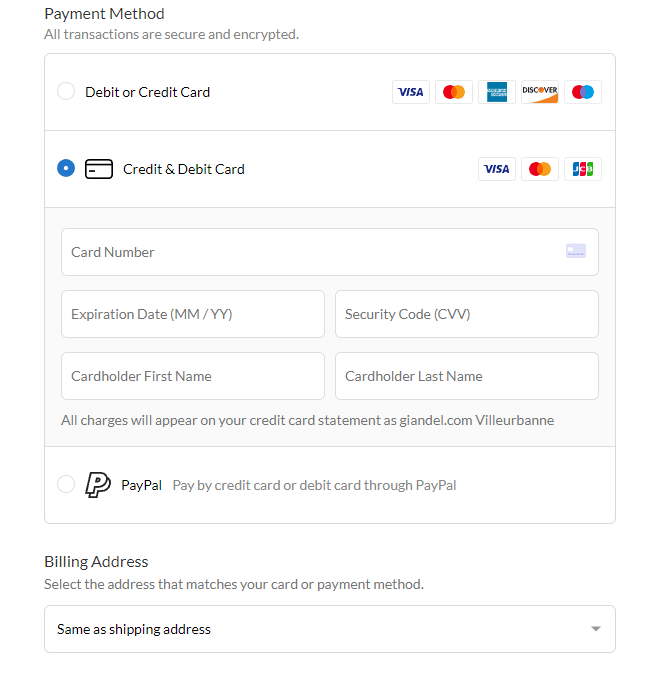Click the JCB card logo

click(x=582, y=169)
